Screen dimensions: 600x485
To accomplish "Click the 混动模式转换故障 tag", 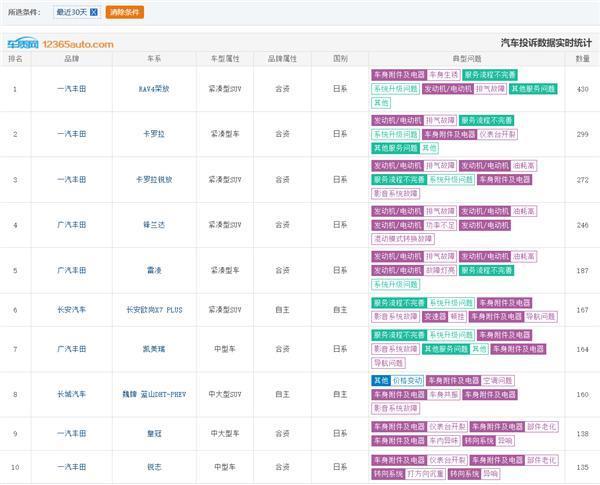I will 403,239.
